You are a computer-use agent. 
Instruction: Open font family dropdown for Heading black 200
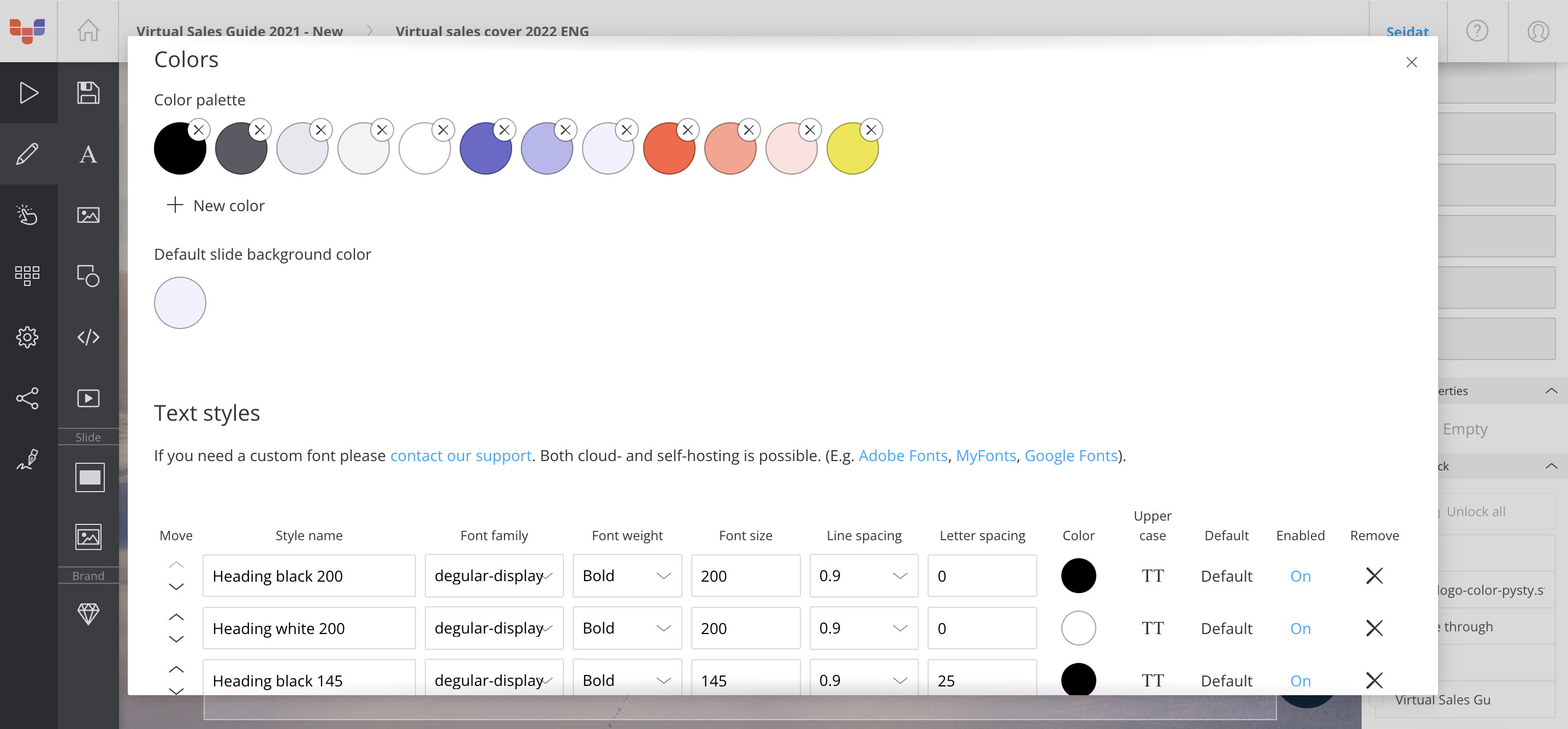click(x=494, y=576)
